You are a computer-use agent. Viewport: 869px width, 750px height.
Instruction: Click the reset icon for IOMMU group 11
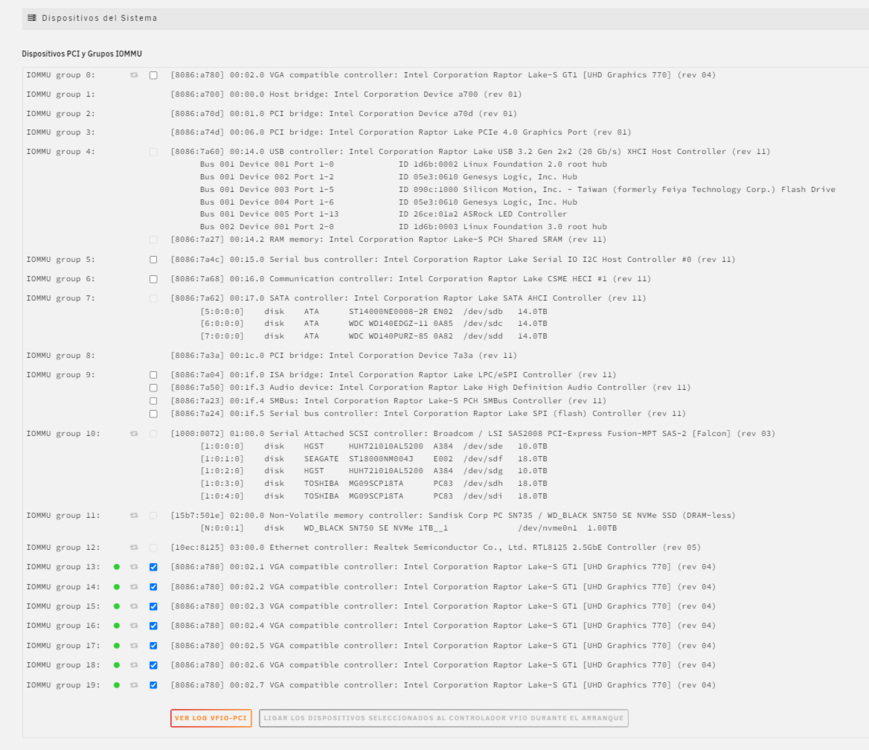134,516
